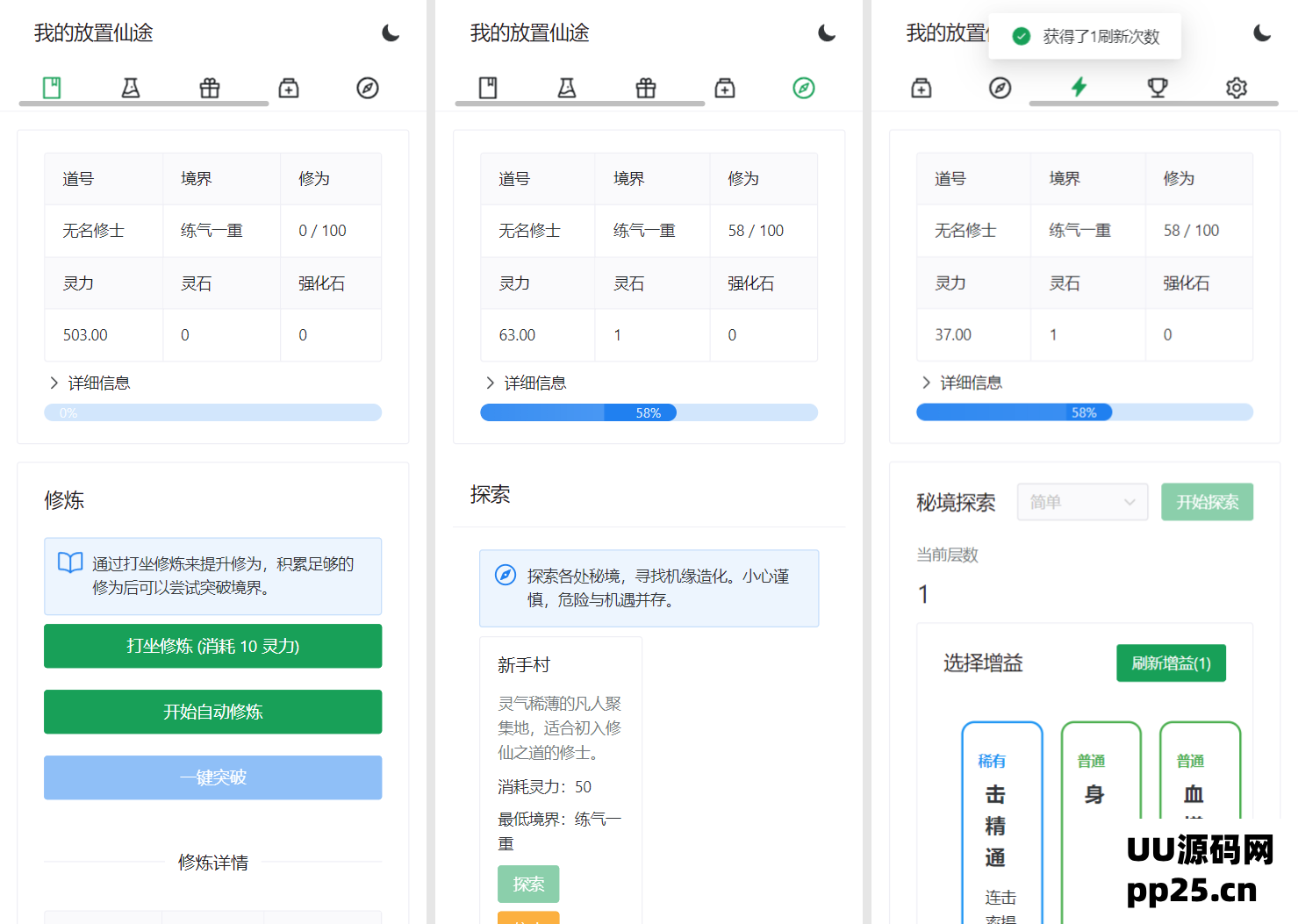1298x924 pixels.
Task: Open the lightning secret realm icon
Action: (1079, 87)
